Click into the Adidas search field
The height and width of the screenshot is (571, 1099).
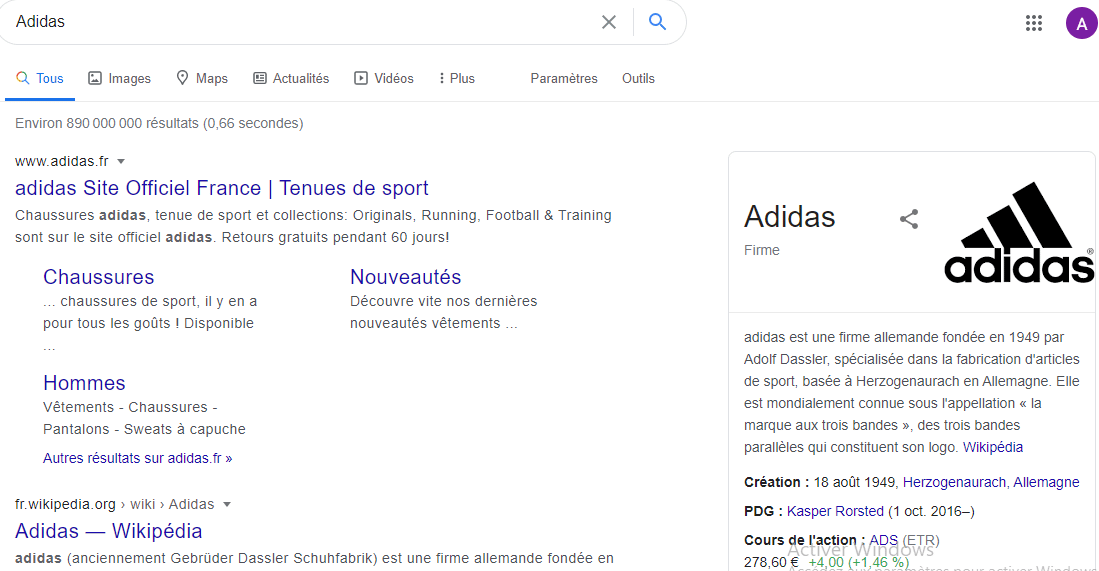click(x=301, y=22)
